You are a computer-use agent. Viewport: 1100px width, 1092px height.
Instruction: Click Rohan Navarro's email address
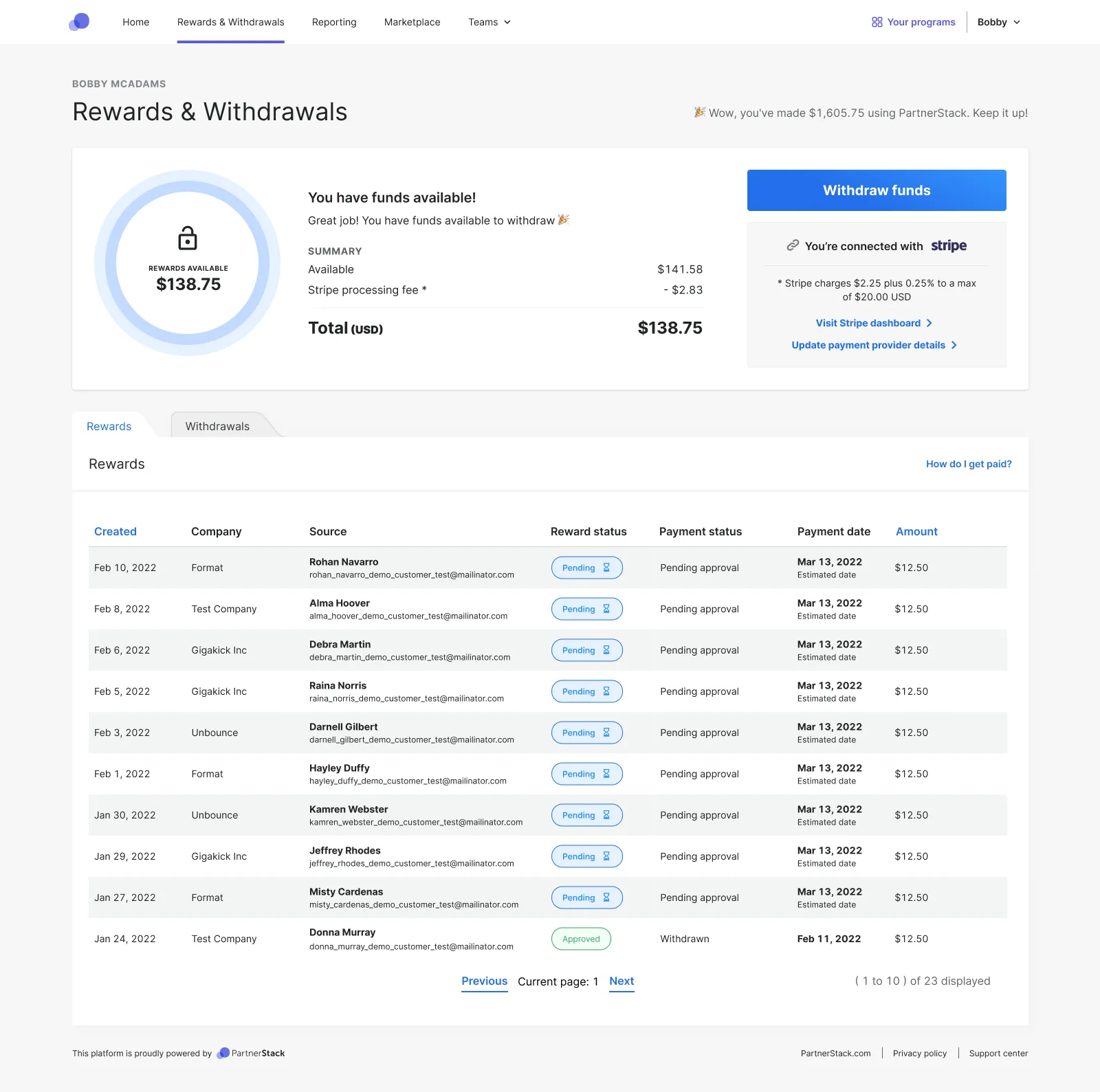pos(412,575)
